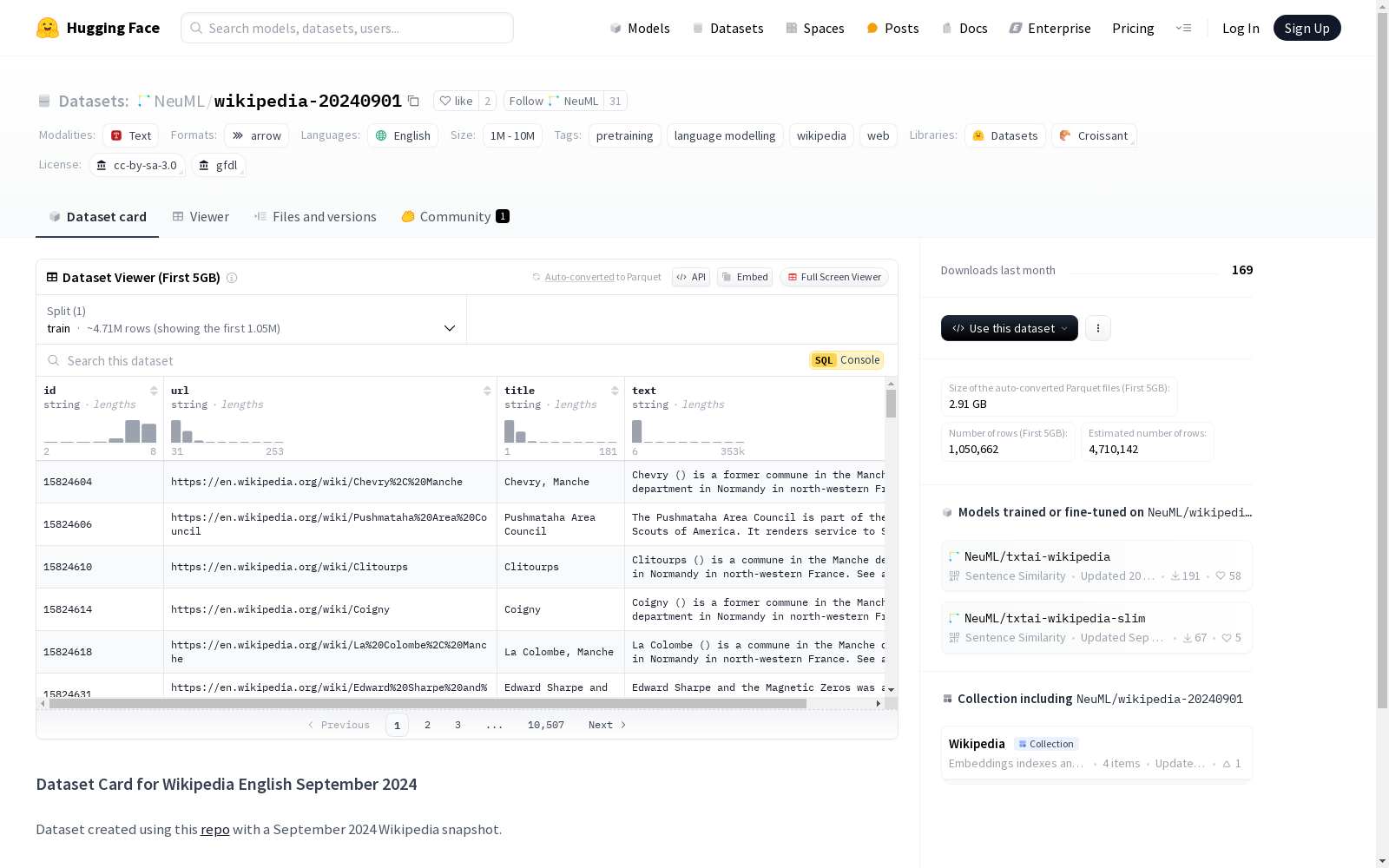
Task: Click the Hugging Face logo icon
Action: tap(48, 28)
